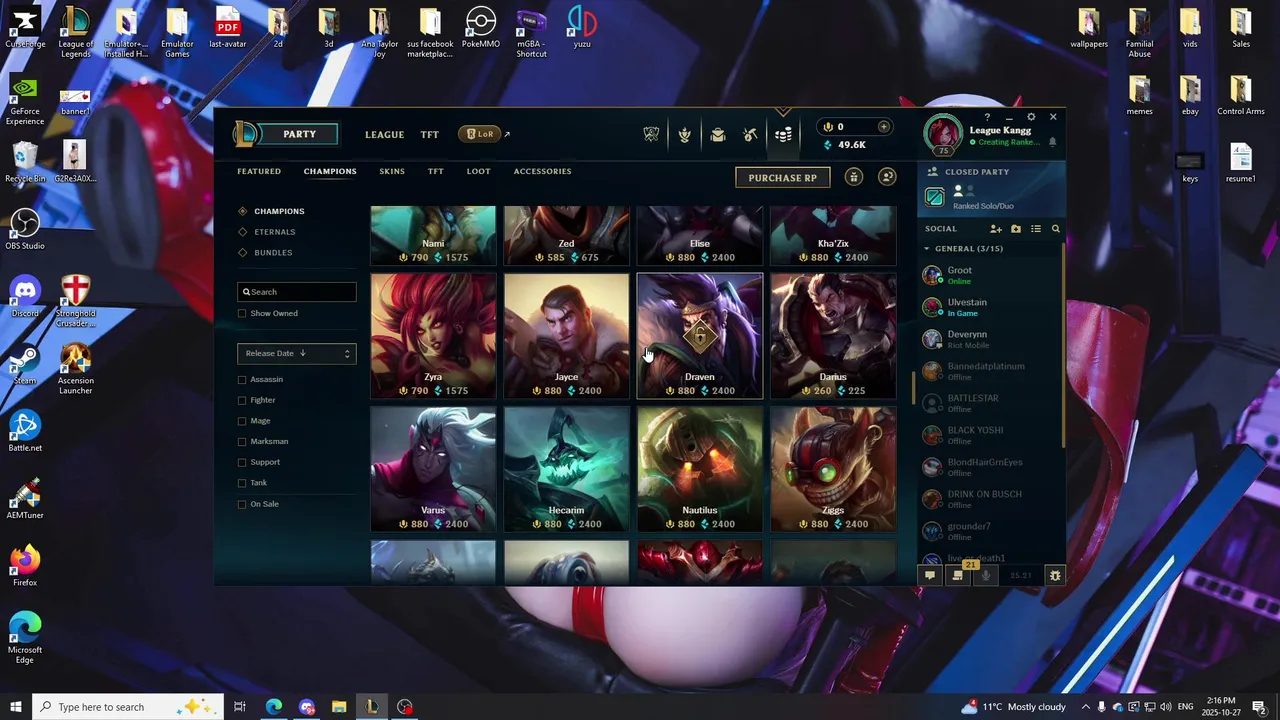Show hidden system tray icons
The image size is (1280, 720).
pyautogui.click(x=1086, y=707)
